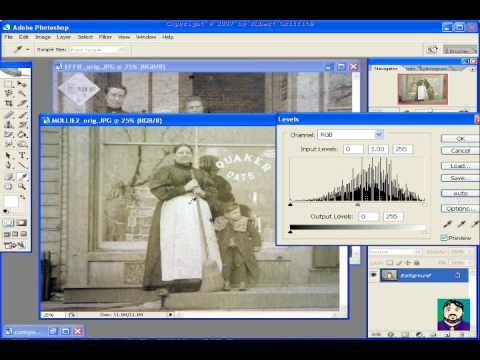Select the Clone Stamp tool

click(x=9, y=125)
